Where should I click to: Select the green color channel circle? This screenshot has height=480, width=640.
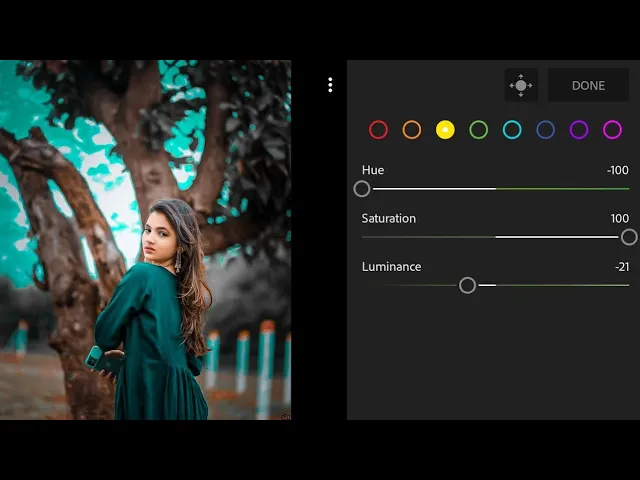pos(479,130)
